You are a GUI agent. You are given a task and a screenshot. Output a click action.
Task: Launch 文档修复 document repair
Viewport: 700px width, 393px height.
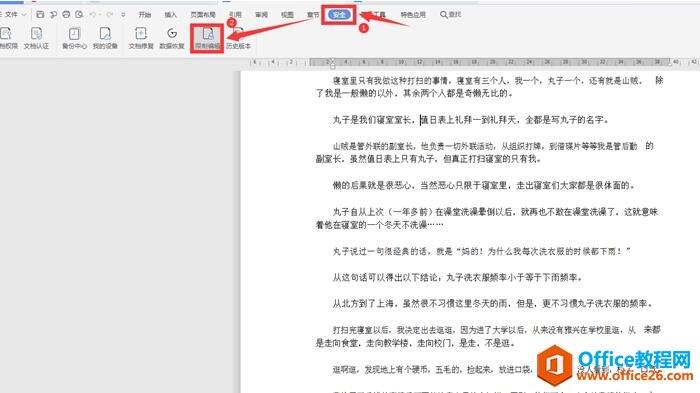click(141, 38)
